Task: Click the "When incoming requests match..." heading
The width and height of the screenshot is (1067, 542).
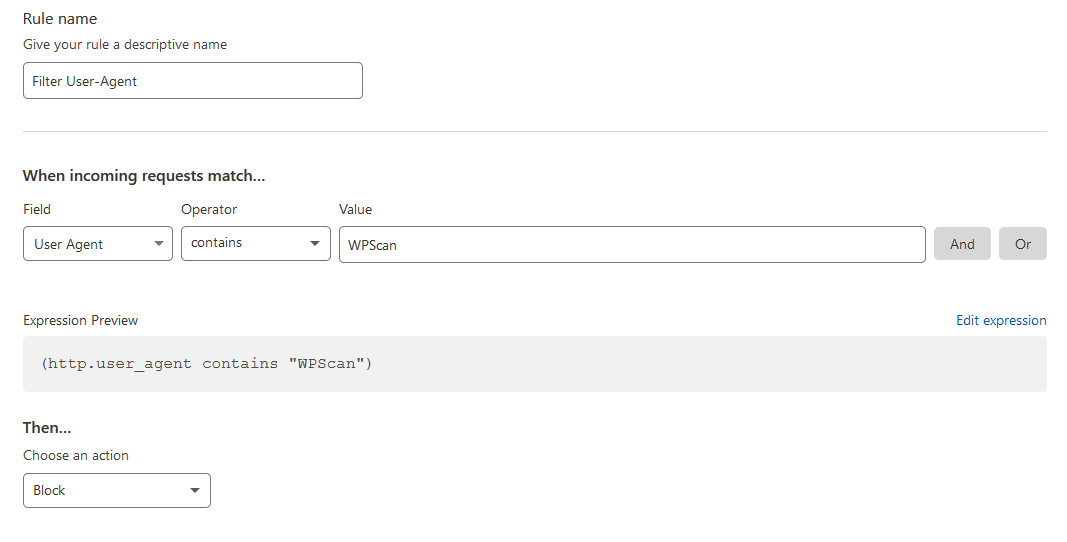Action: (x=144, y=176)
